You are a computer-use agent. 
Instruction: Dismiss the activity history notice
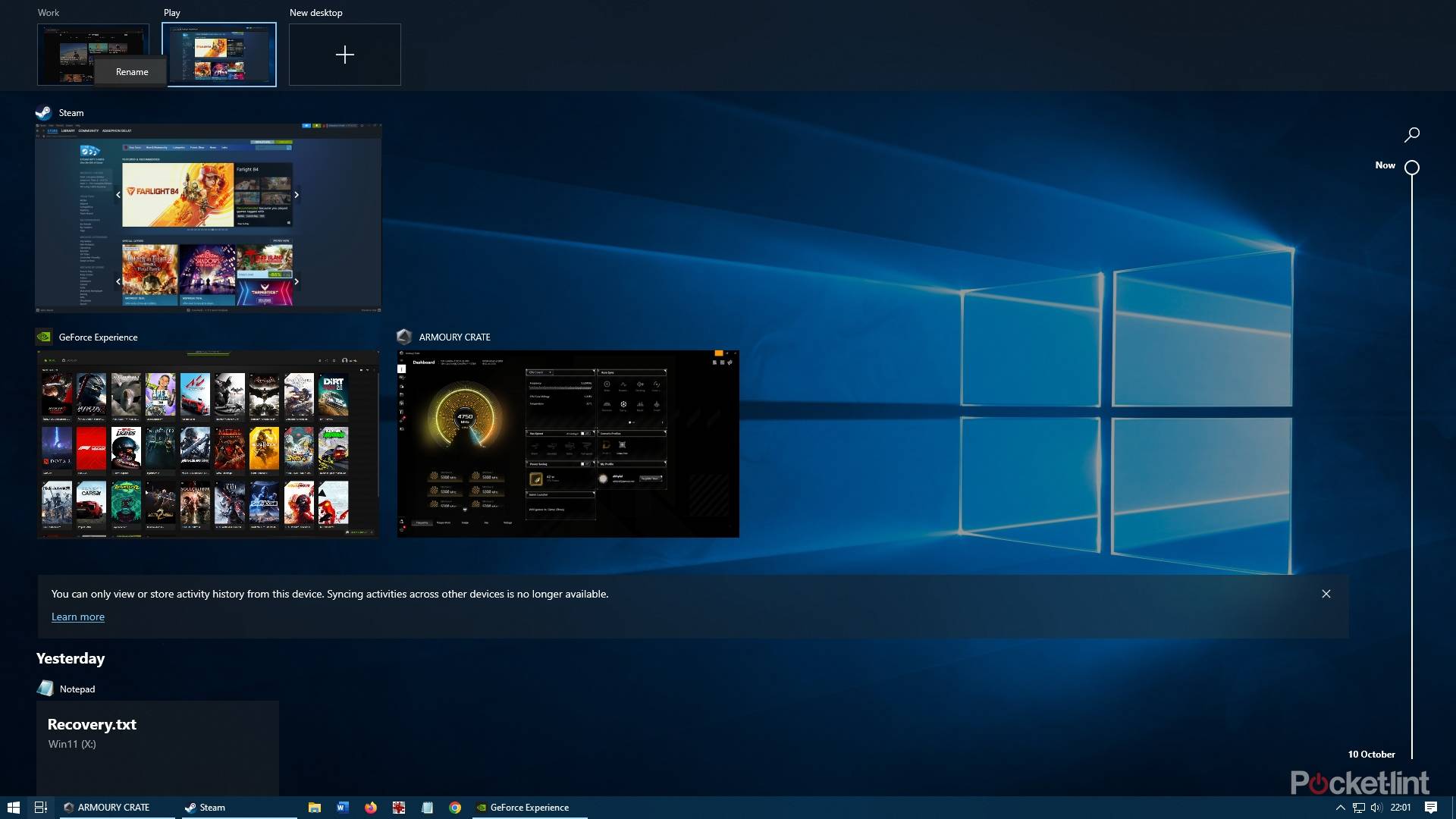click(1326, 594)
